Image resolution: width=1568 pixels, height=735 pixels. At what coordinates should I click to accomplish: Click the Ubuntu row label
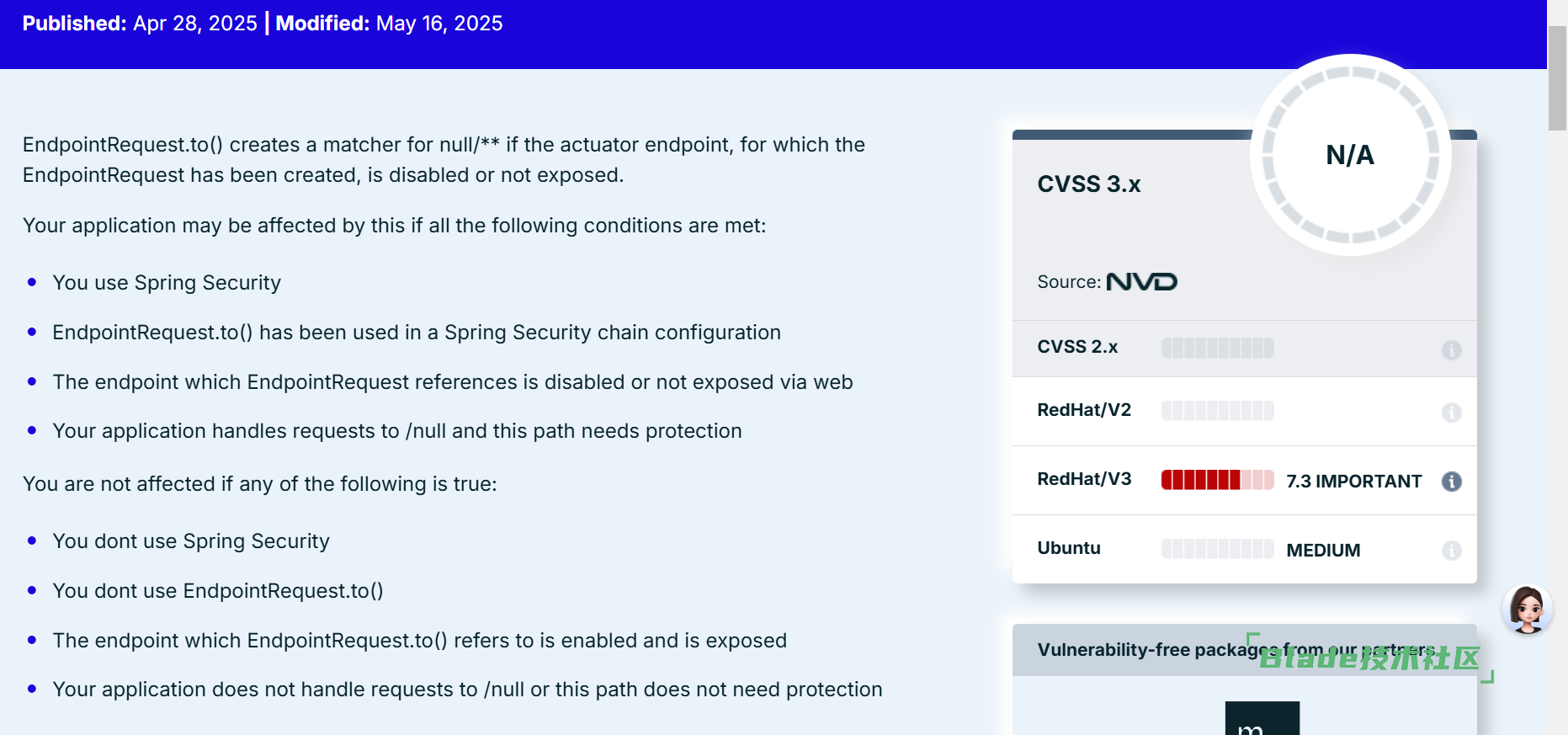[1069, 548]
